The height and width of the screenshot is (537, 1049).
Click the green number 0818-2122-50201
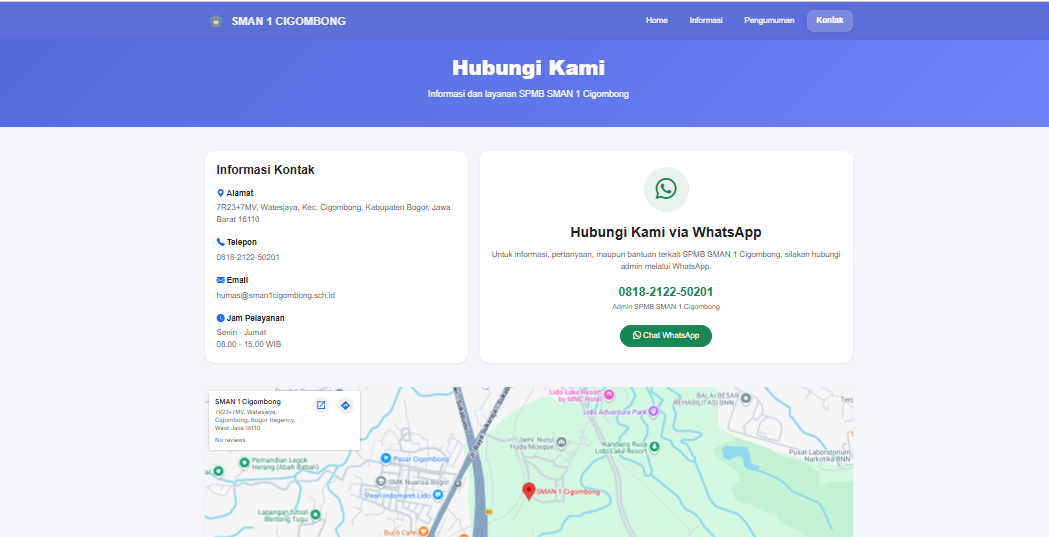(666, 292)
